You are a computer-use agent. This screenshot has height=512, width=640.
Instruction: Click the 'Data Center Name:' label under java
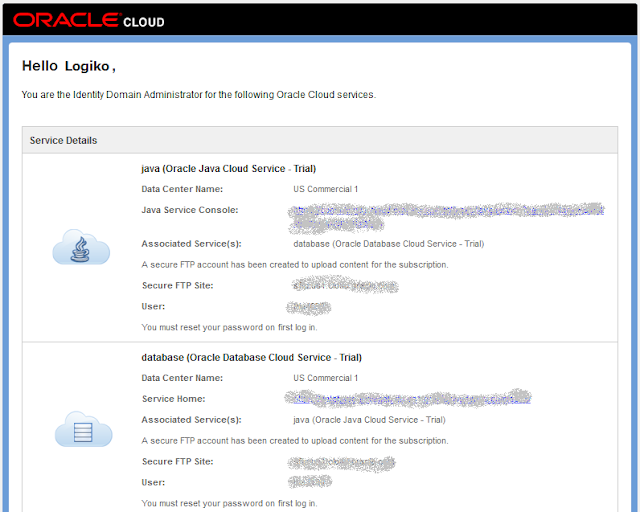point(182,189)
